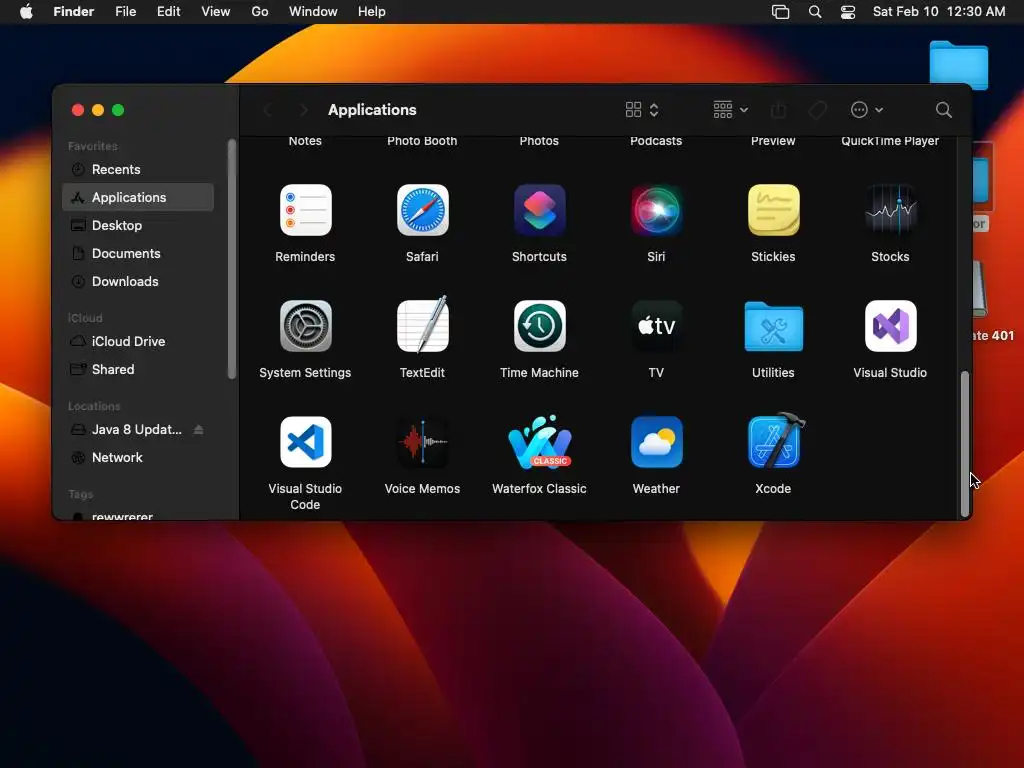Click the back navigation arrow
Screen dimensions: 1024x768
(x=267, y=110)
